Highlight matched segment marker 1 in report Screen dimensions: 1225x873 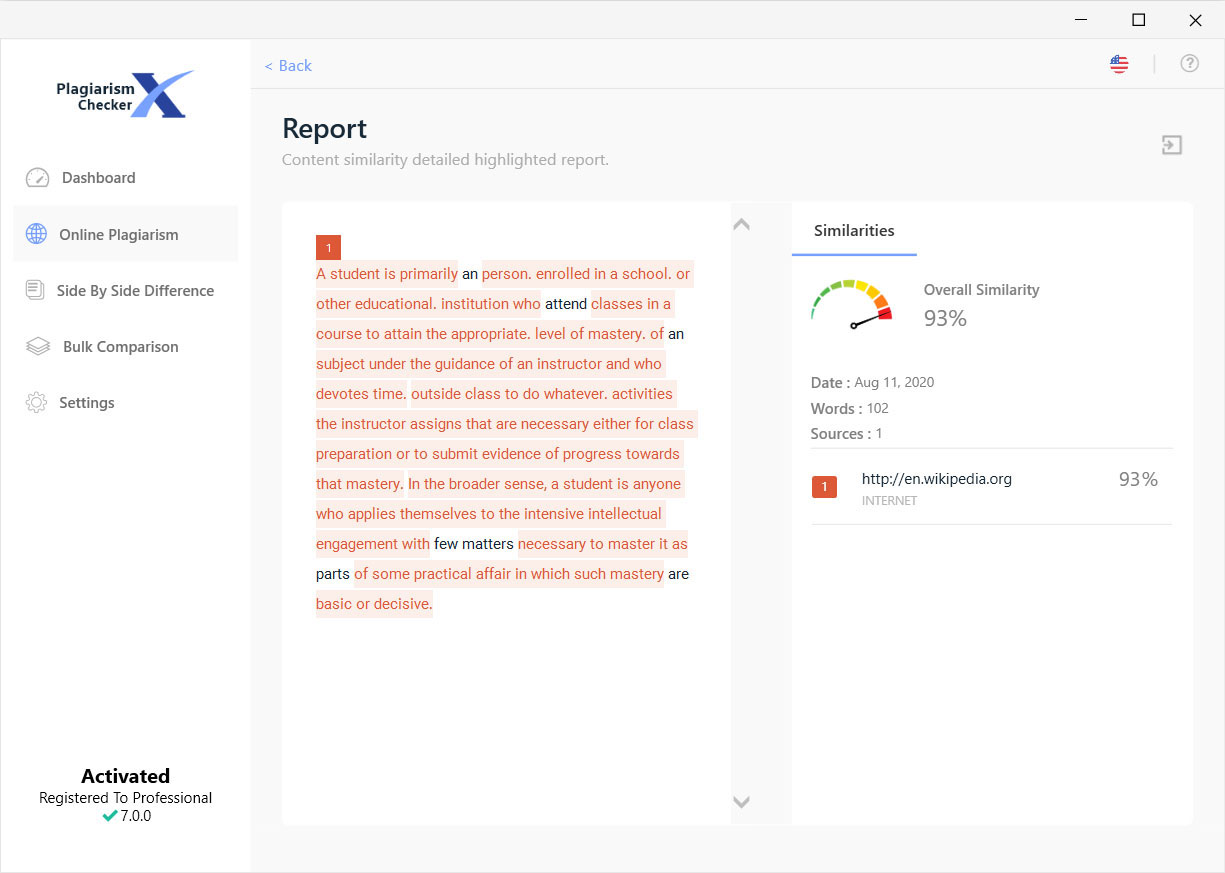coord(328,246)
